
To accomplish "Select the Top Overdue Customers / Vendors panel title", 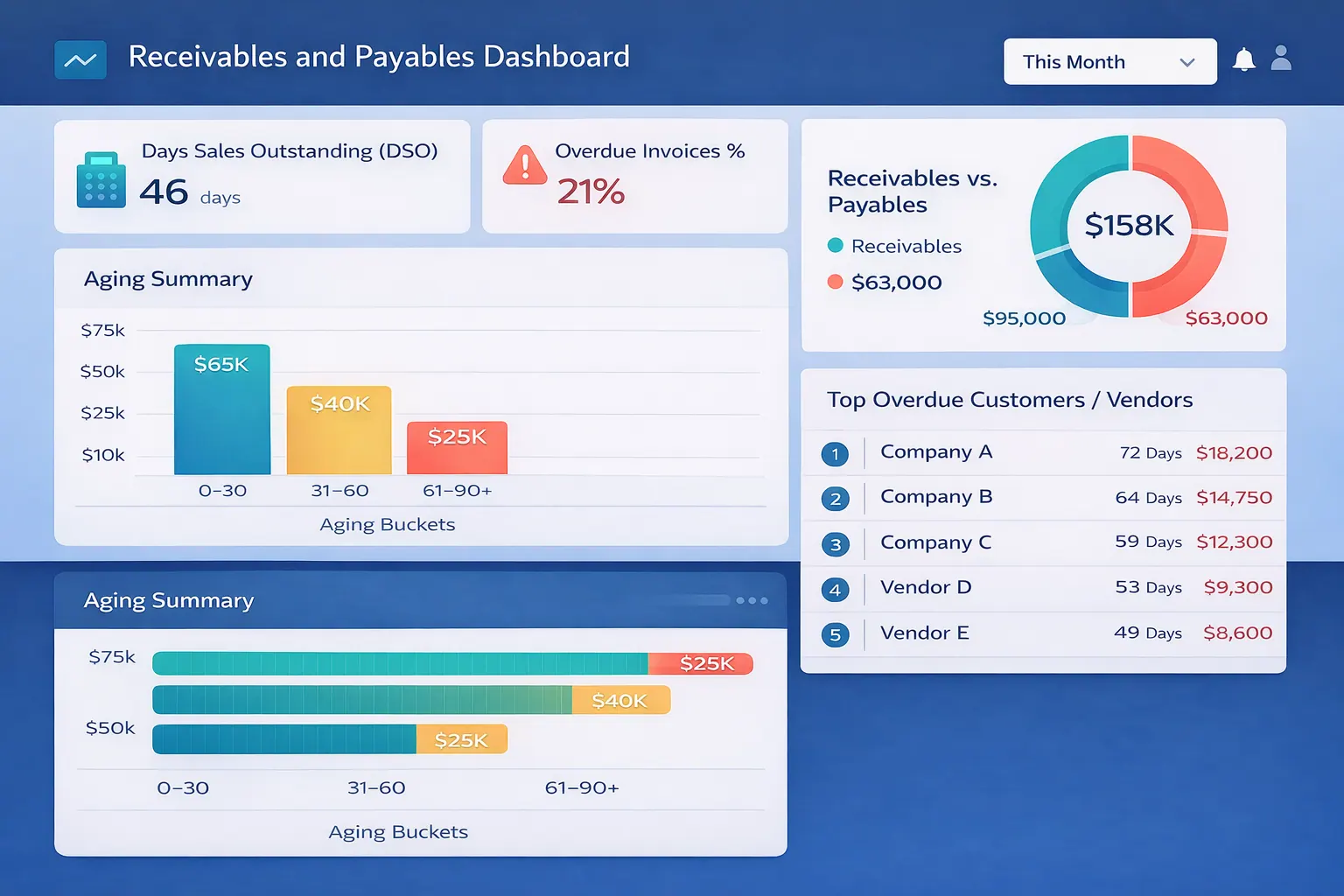I will (x=1011, y=400).
